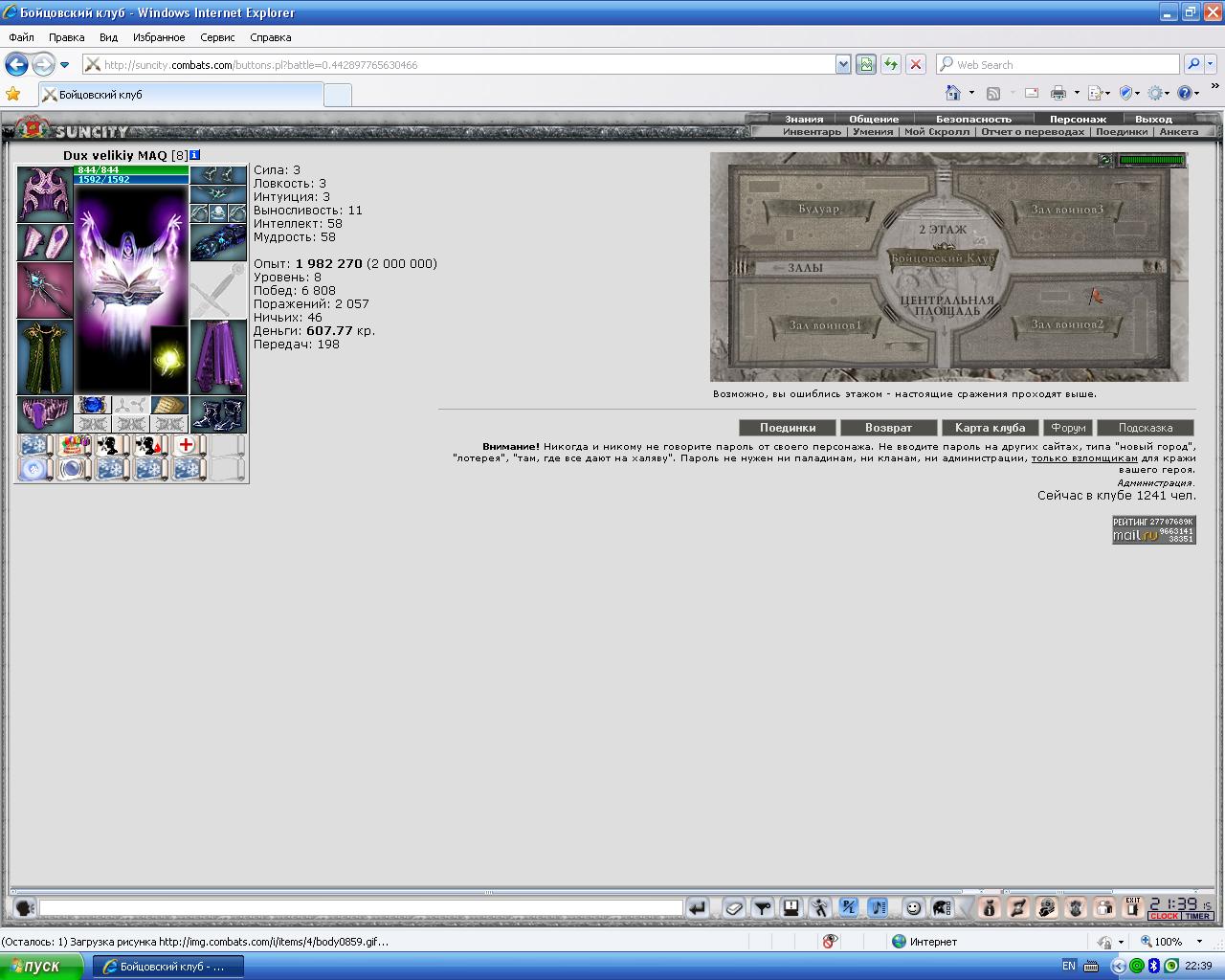Click the chat send enter arrow button
The height and width of the screenshot is (980, 1225).
coord(698,907)
